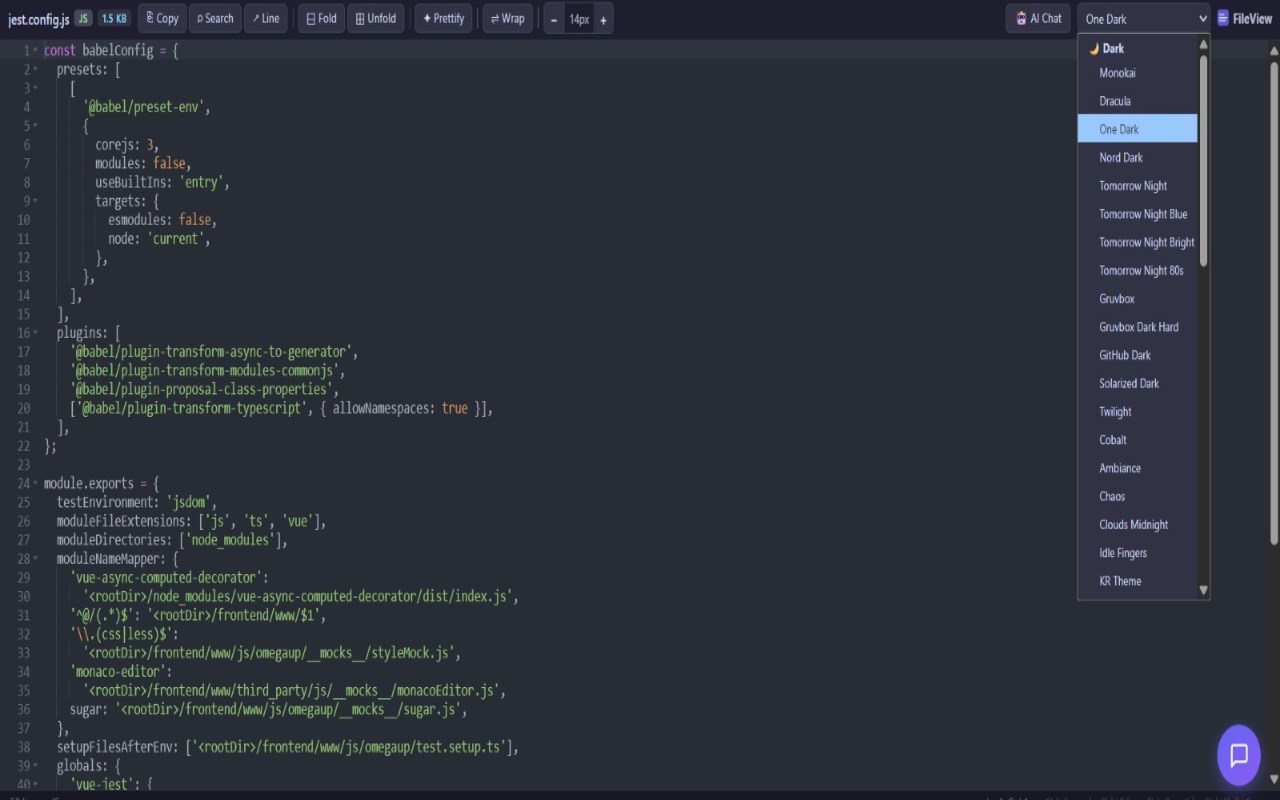Screen dimensions: 1280x800
Task: Collapse fold arrow on line 3
Action: coord(36,88)
